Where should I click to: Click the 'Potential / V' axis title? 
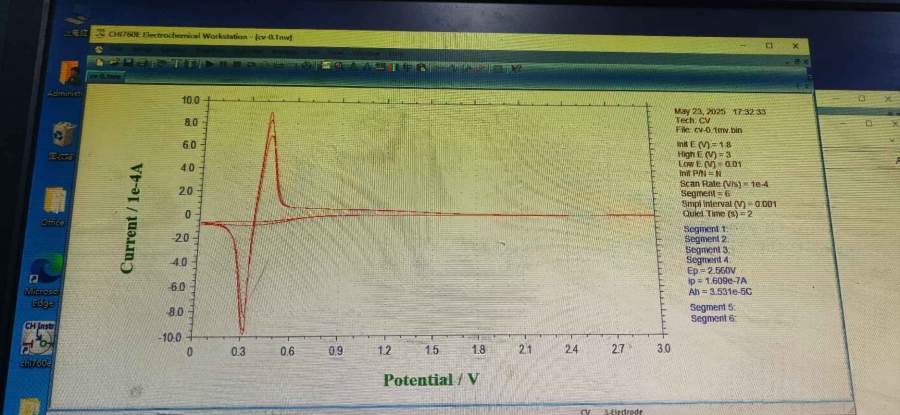click(430, 380)
